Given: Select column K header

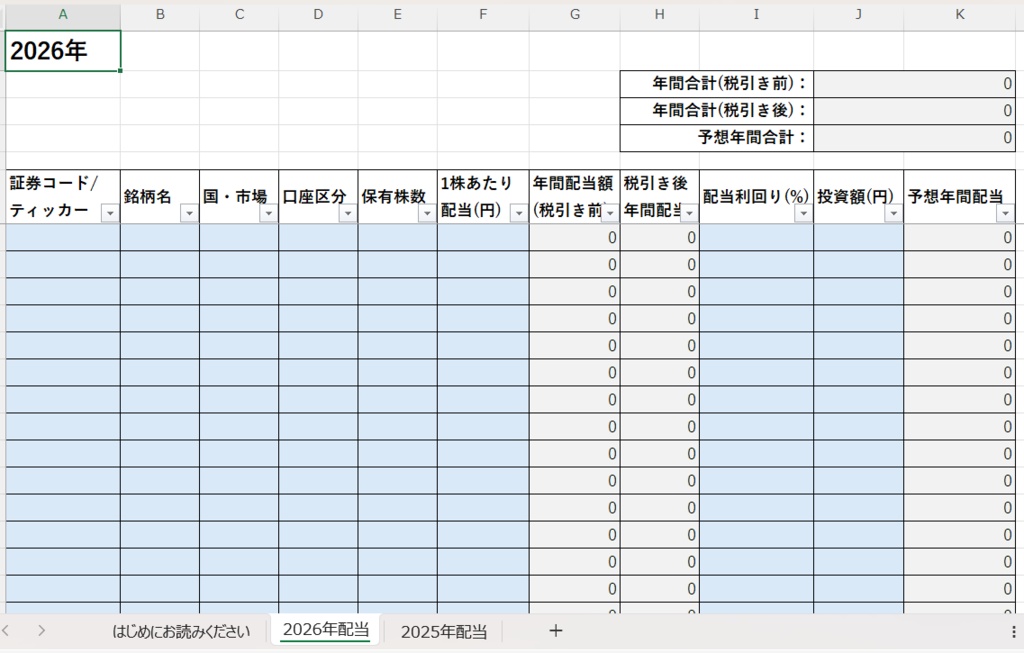Looking at the screenshot, I should 960,14.
